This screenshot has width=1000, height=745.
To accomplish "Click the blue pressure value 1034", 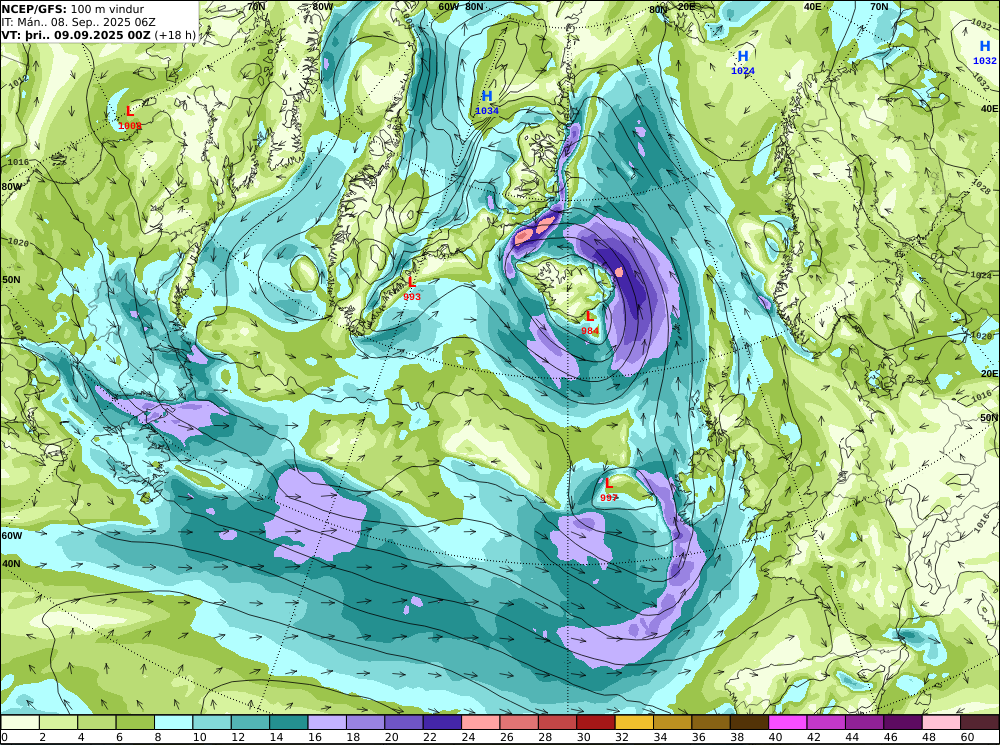I will 487,111.
